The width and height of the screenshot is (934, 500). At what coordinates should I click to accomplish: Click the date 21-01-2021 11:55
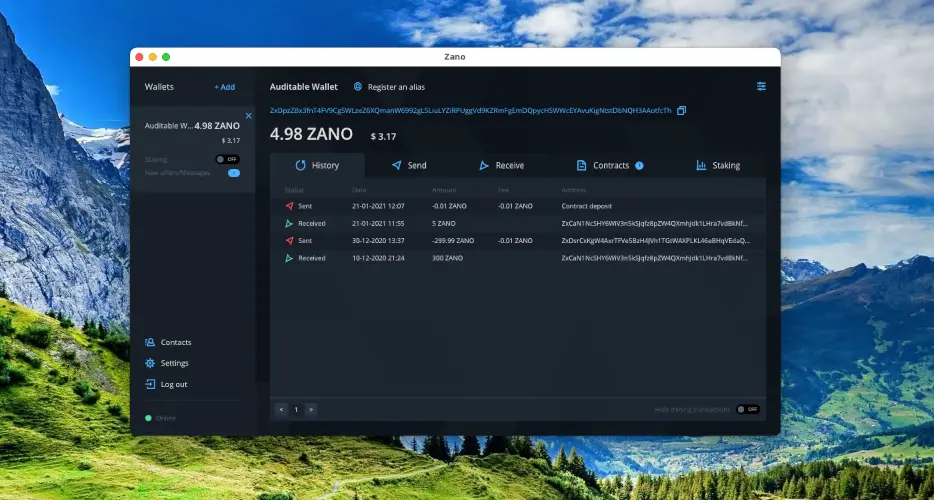[378, 223]
